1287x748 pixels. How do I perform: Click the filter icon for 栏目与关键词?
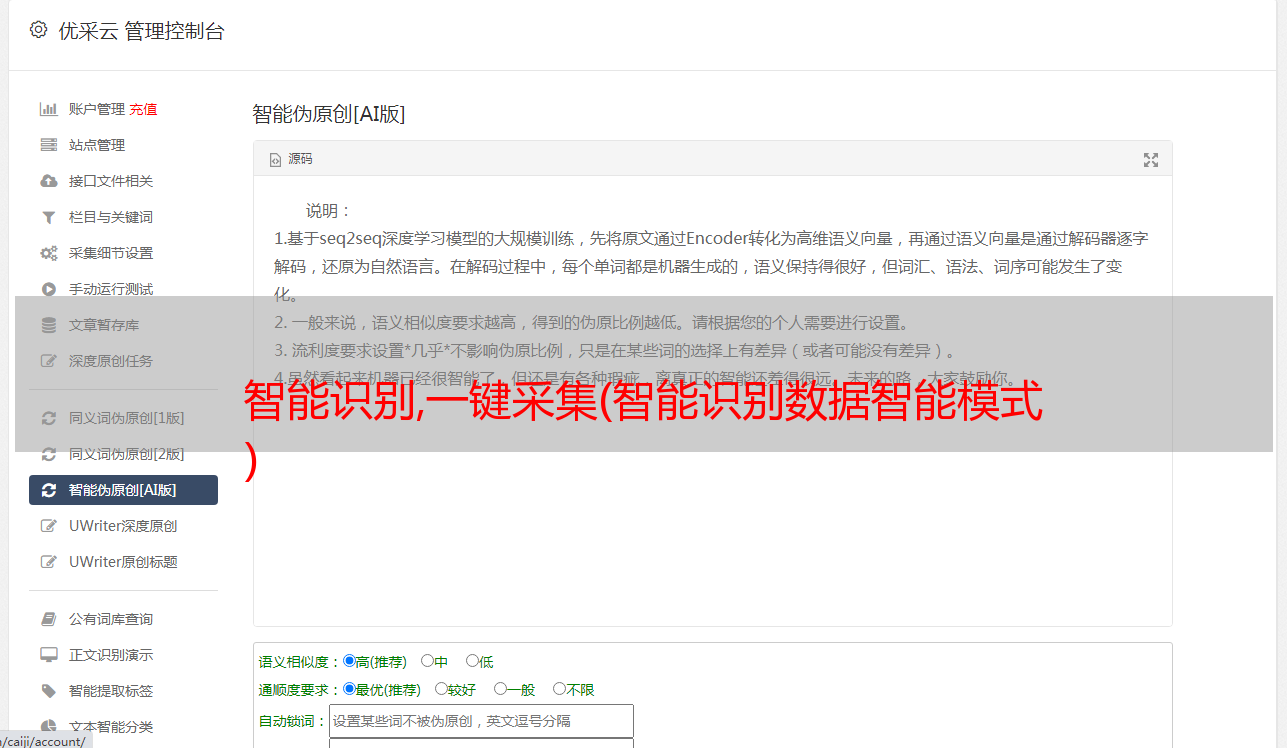point(48,217)
